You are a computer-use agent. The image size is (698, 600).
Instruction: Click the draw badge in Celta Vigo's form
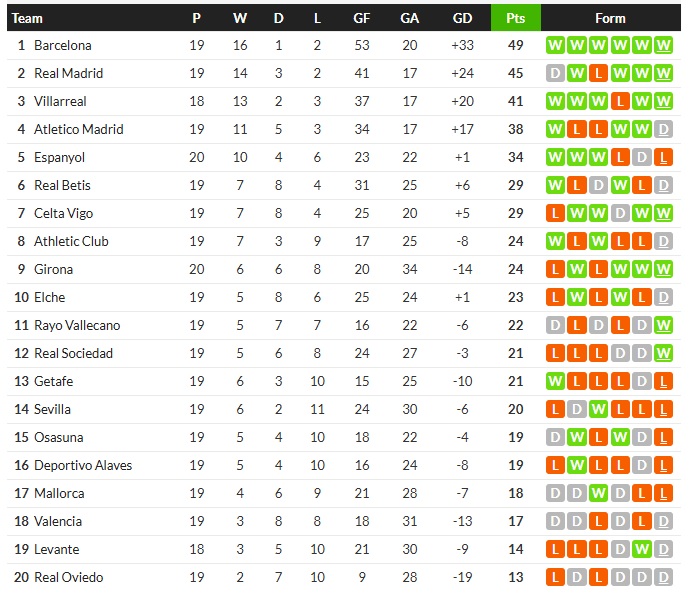point(620,213)
